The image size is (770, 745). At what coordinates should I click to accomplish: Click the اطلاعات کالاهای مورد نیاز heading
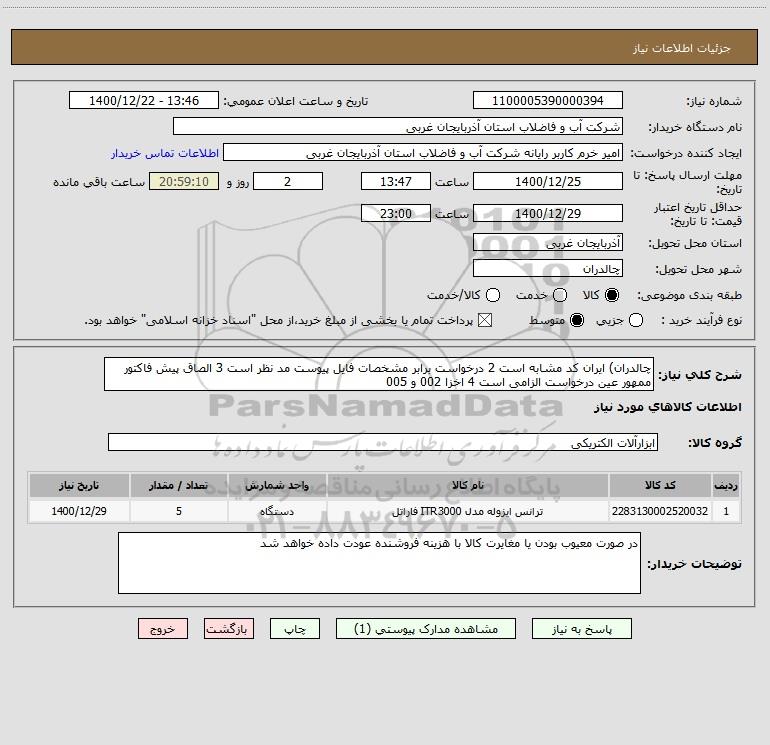[668, 407]
